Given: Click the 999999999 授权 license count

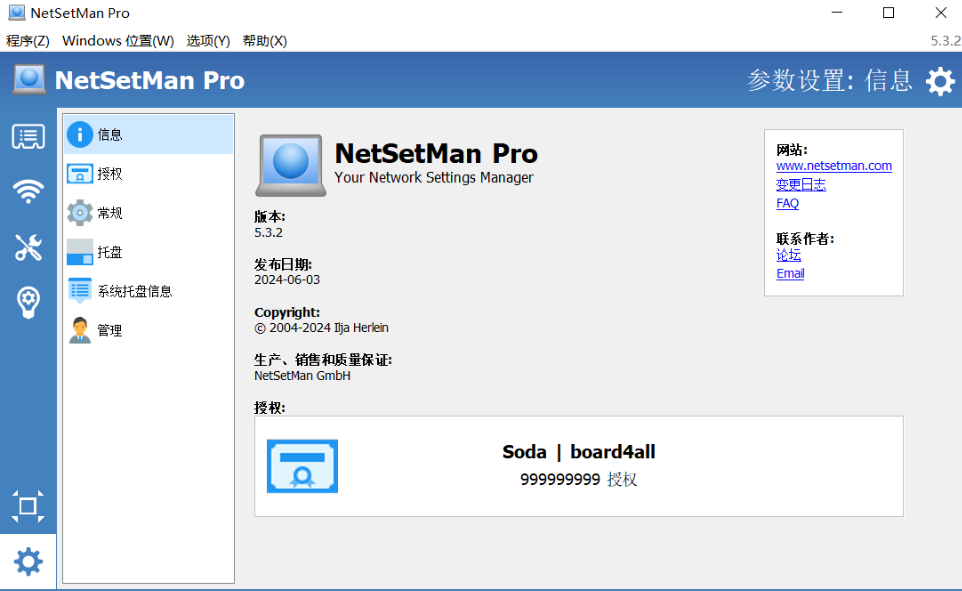Looking at the screenshot, I should coord(579,479).
